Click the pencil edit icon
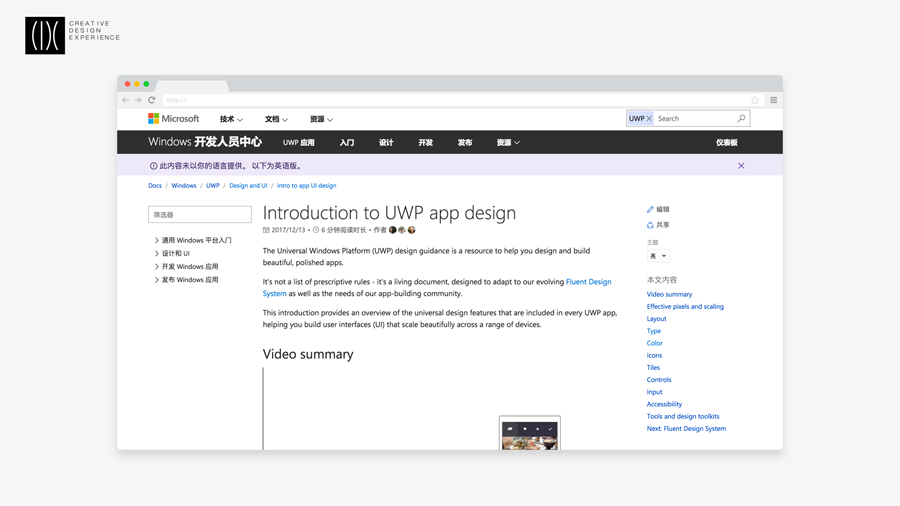Image resolution: width=900 pixels, height=506 pixels. [x=650, y=209]
